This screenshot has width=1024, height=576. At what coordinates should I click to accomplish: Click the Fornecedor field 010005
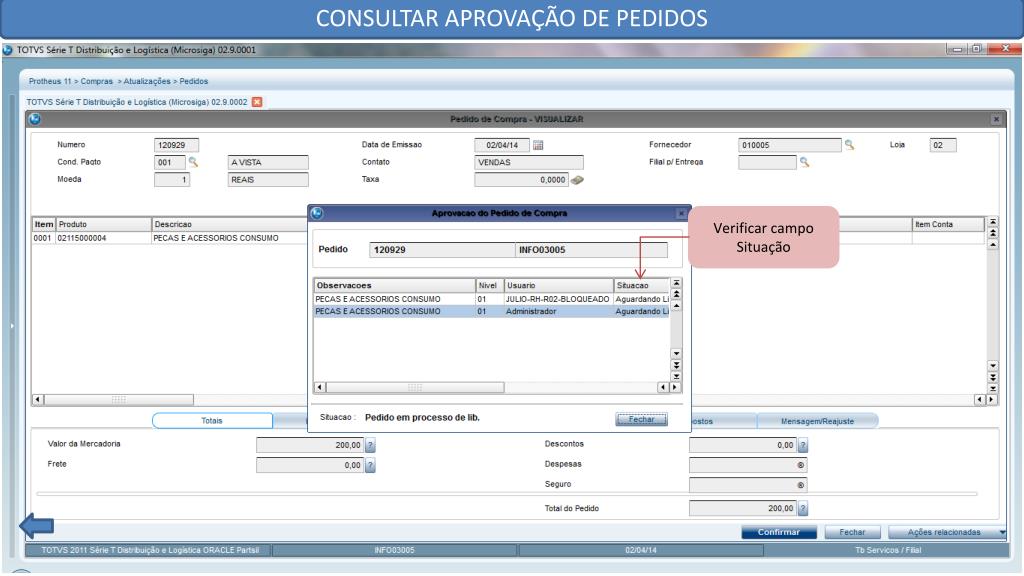click(790, 145)
